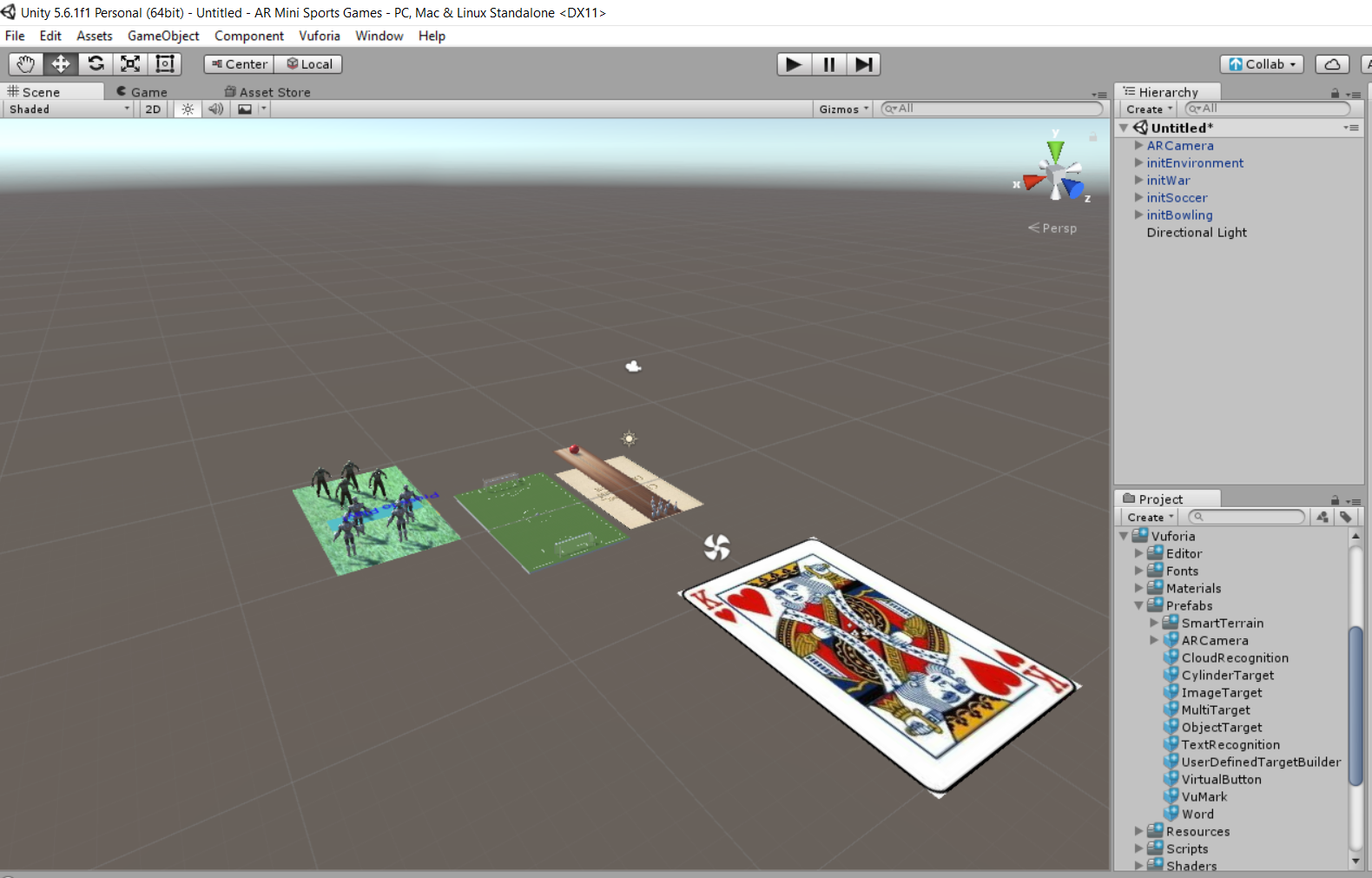
Task: Expand ARCamera in Hierarchy
Action: [1138, 146]
